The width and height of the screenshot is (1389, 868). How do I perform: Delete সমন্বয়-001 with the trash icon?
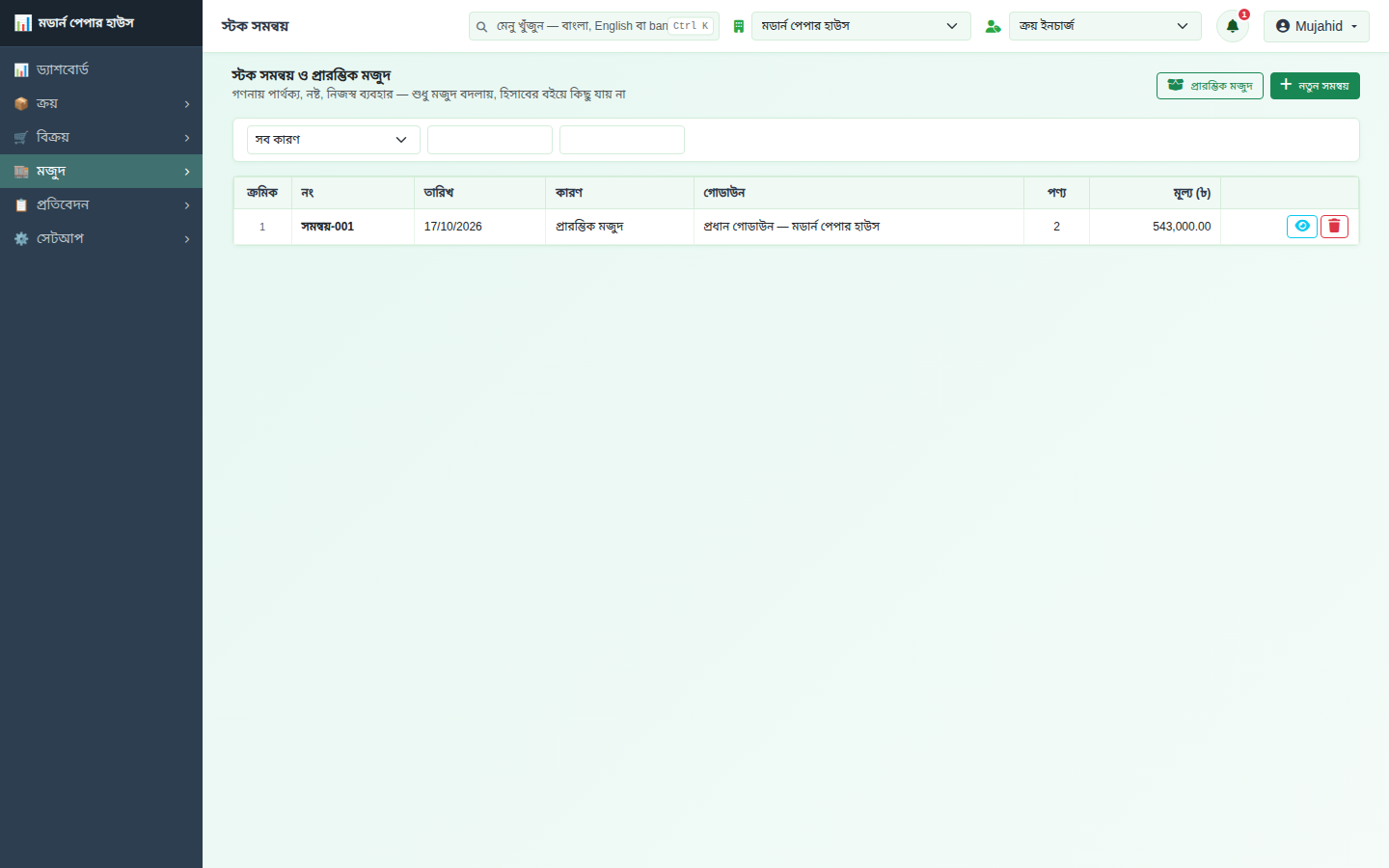1334,227
